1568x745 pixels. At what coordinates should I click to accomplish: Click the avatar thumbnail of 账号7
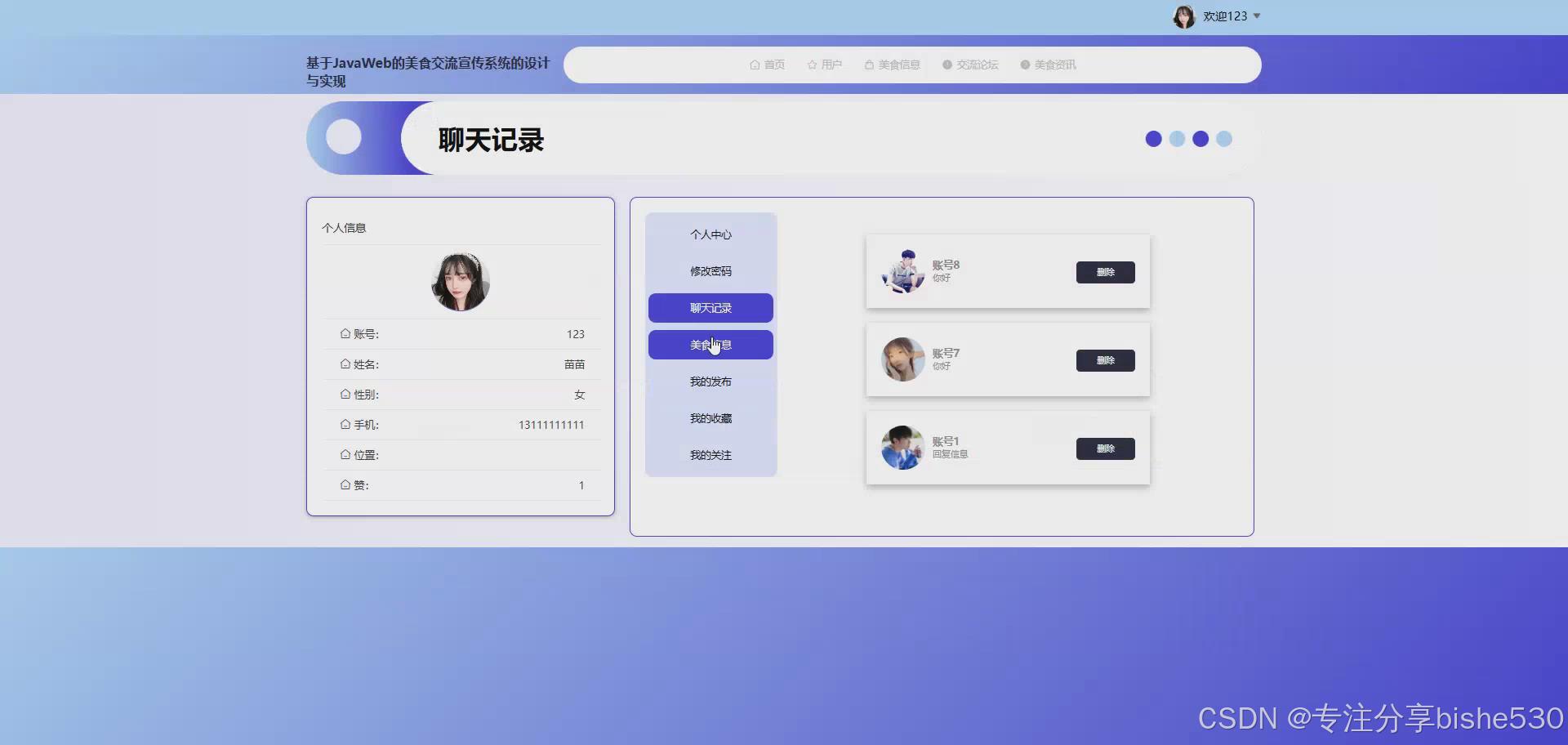click(x=902, y=359)
